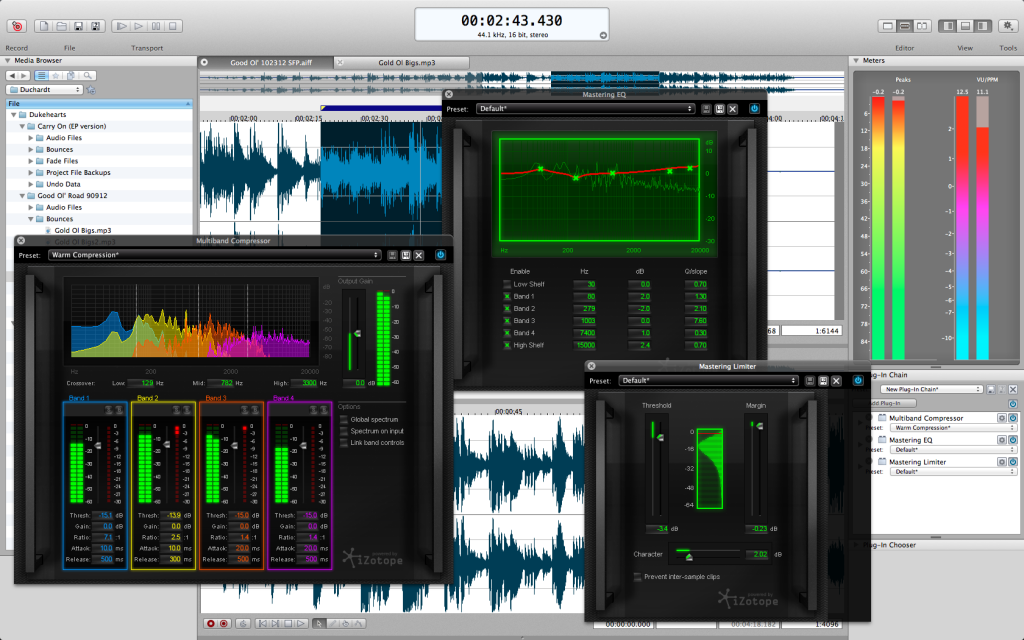Collapse the Meters panel
1024x640 pixels.
pos(856,61)
